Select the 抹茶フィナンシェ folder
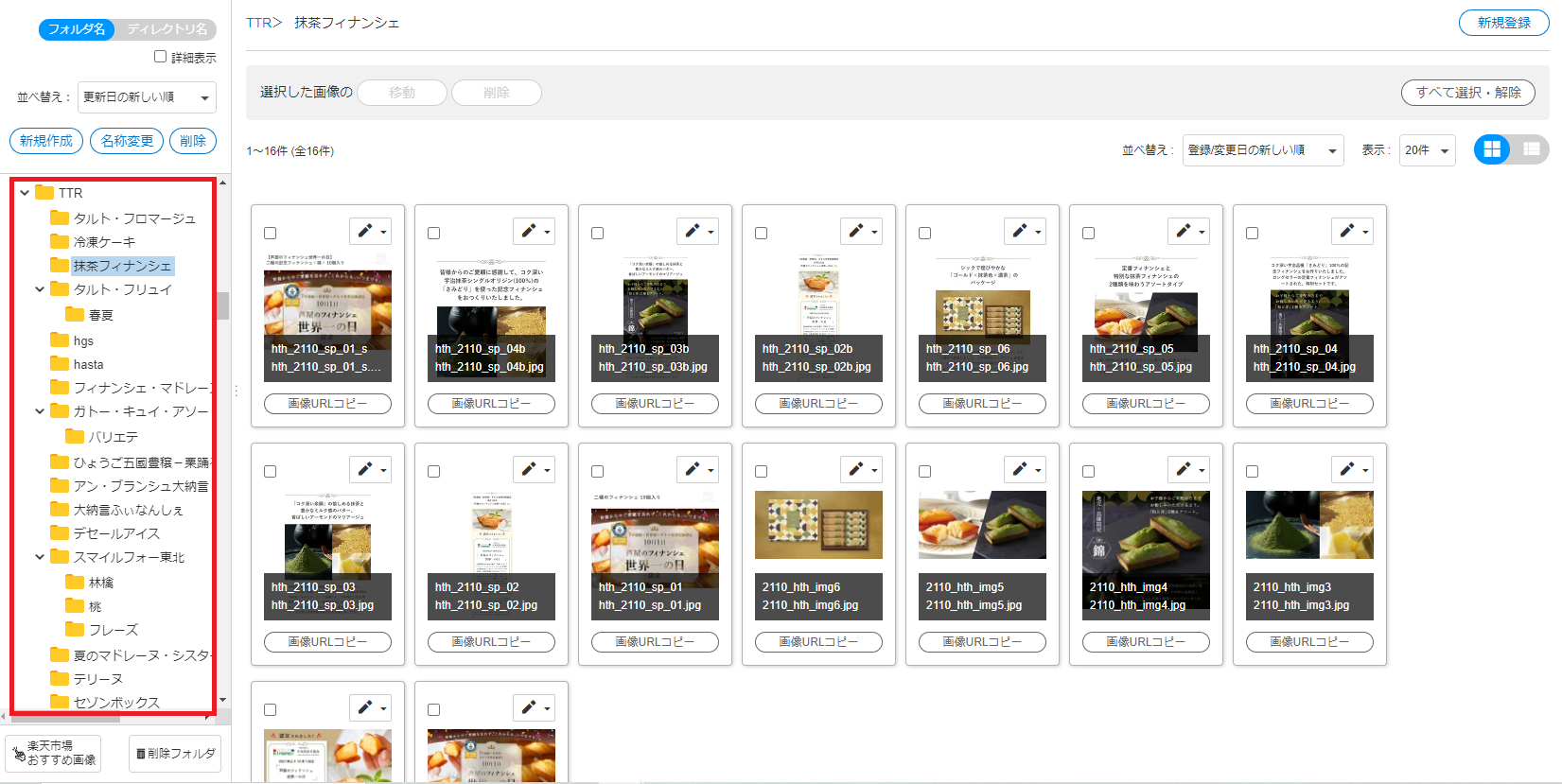This screenshot has width=1562, height=784. [123, 266]
